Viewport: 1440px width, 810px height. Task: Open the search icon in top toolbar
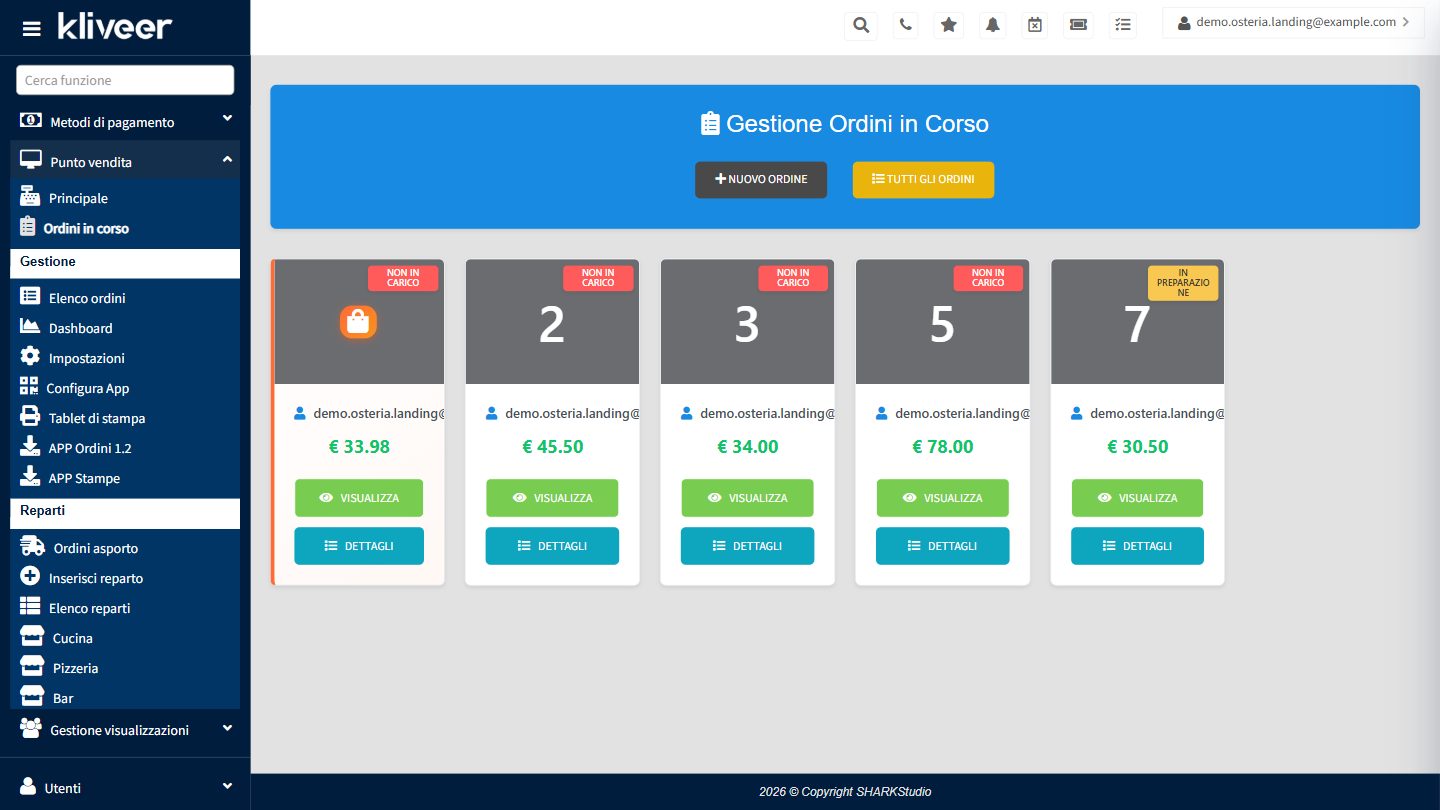[860, 25]
